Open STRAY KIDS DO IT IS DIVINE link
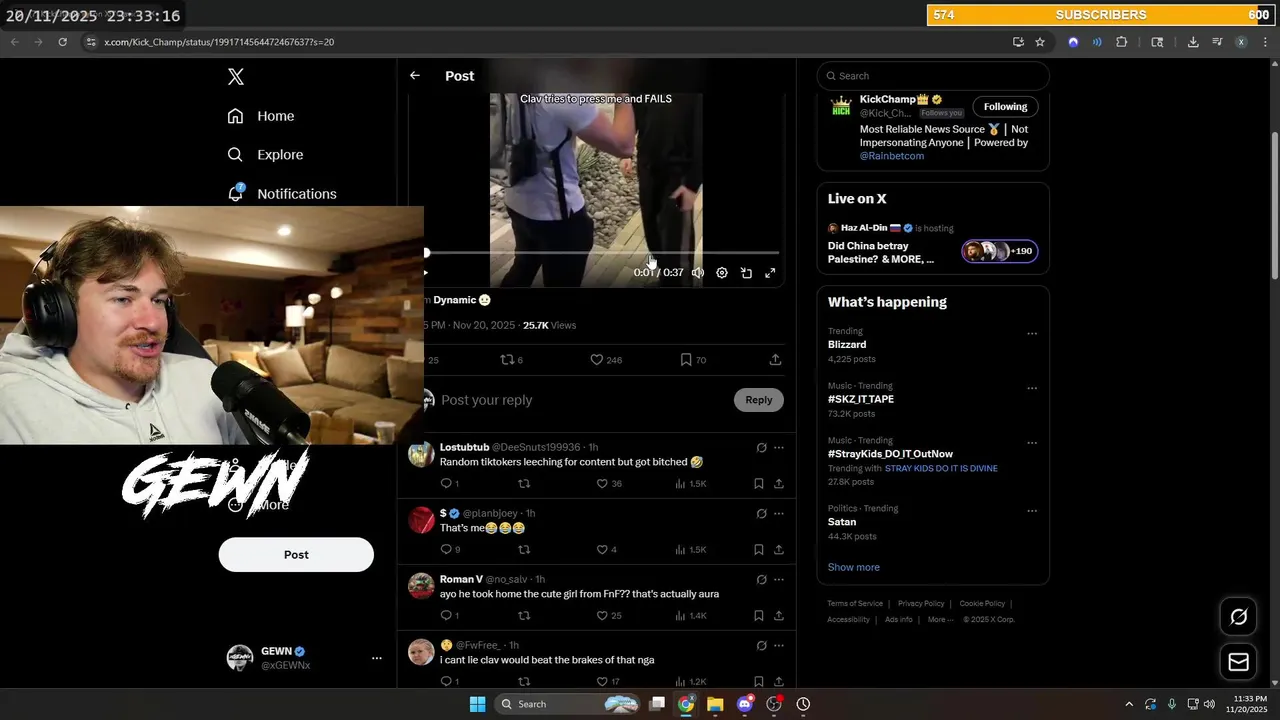The width and height of the screenshot is (1280, 720). (941, 469)
